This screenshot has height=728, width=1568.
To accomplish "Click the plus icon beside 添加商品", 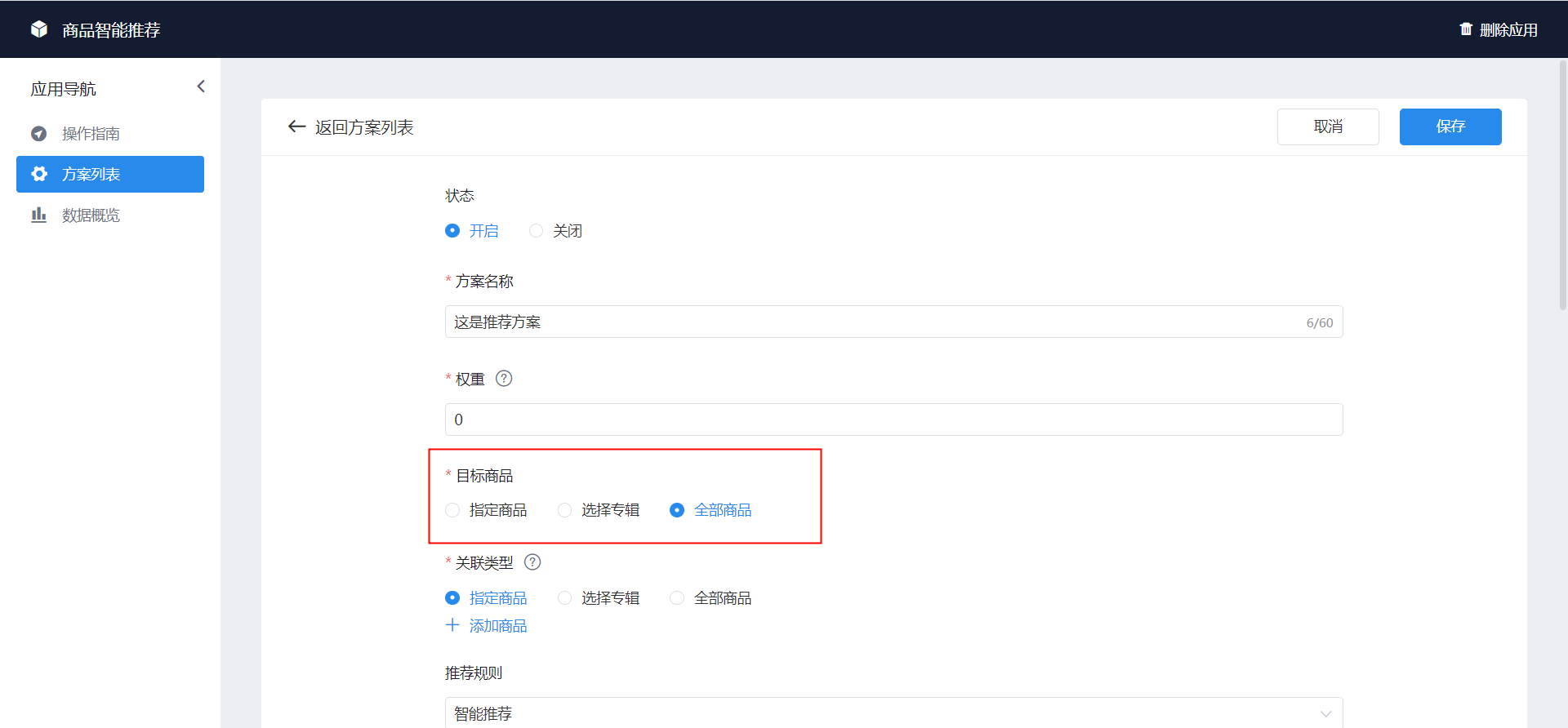I will [452, 625].
